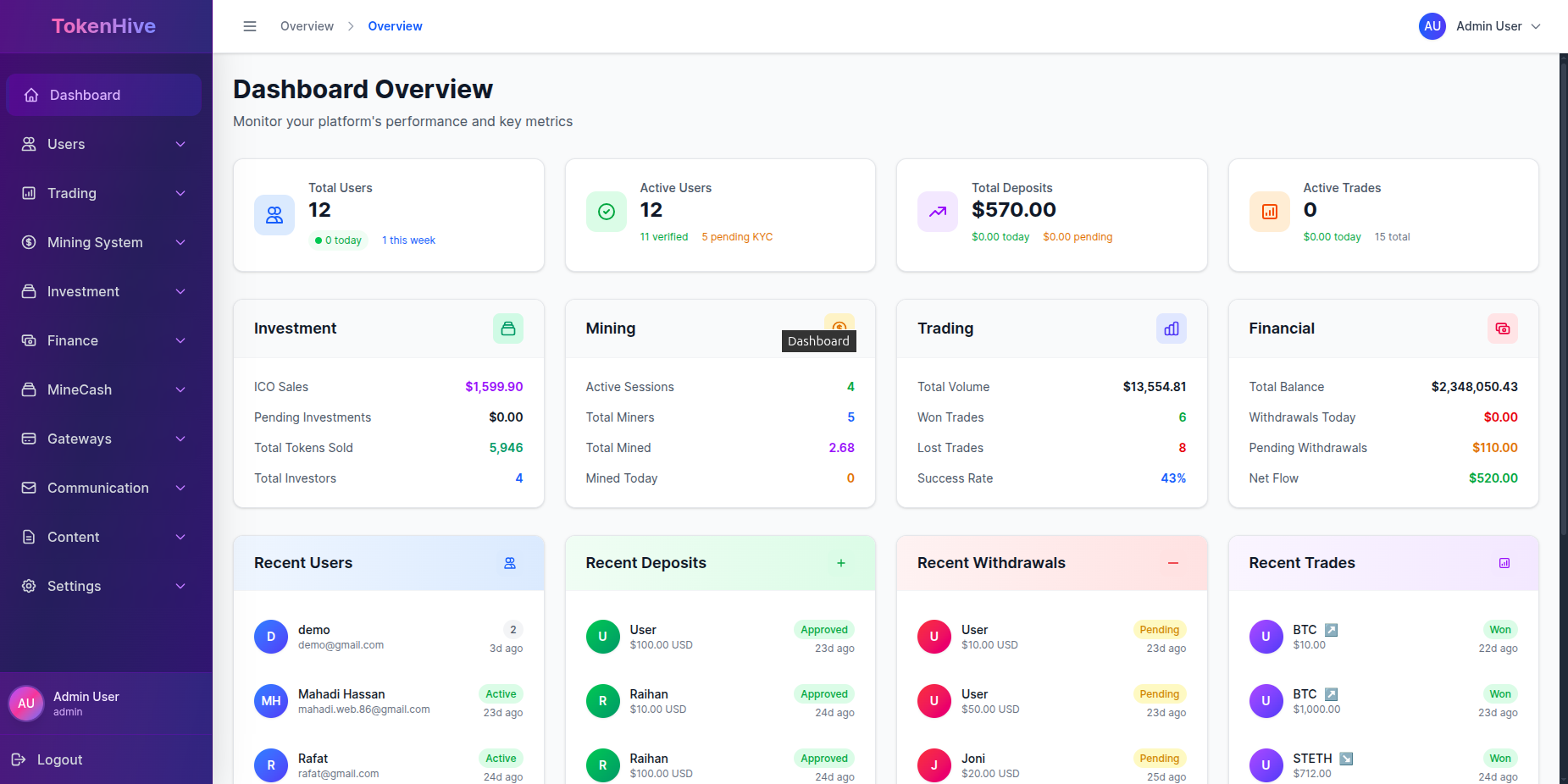
Task: Click the chart icon in Recent Trades
Action: point(1504,563)
